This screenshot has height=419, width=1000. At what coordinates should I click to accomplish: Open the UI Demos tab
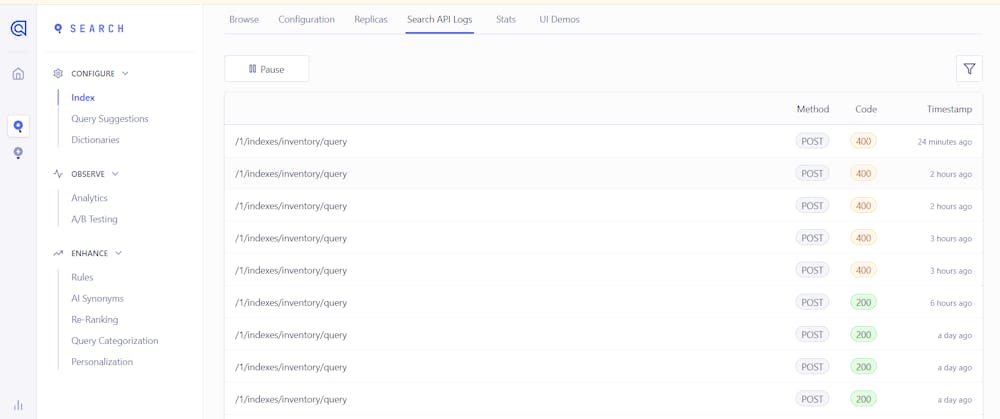click(x=559, y=20)
